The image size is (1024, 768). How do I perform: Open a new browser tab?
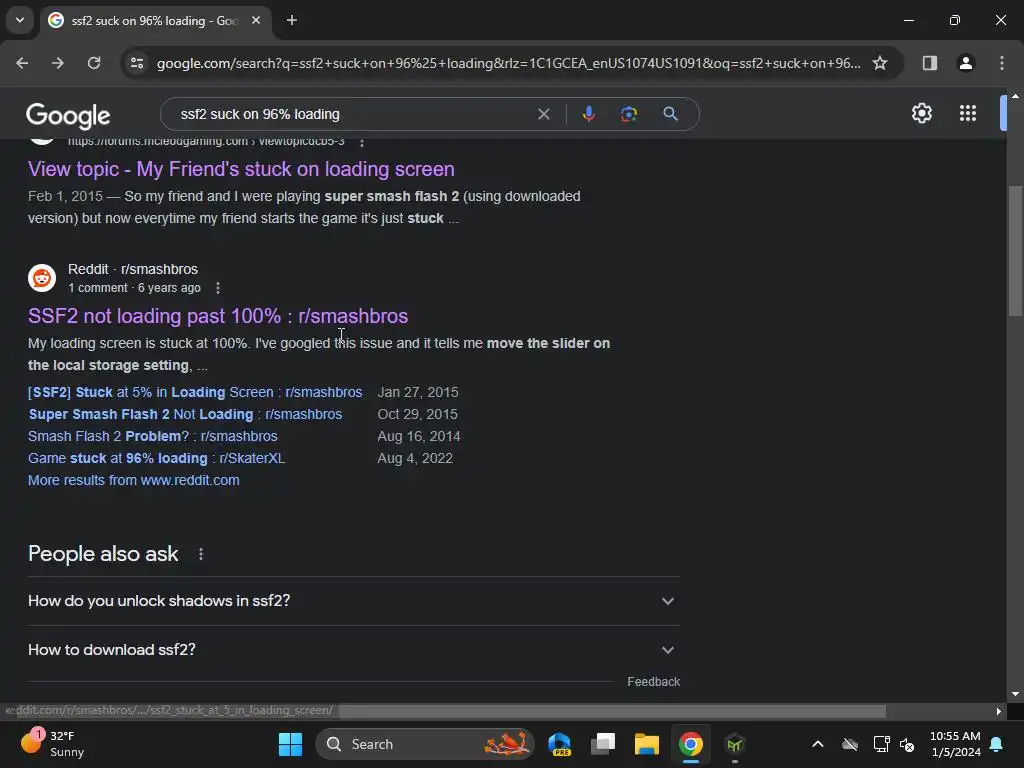click(292, 20)
